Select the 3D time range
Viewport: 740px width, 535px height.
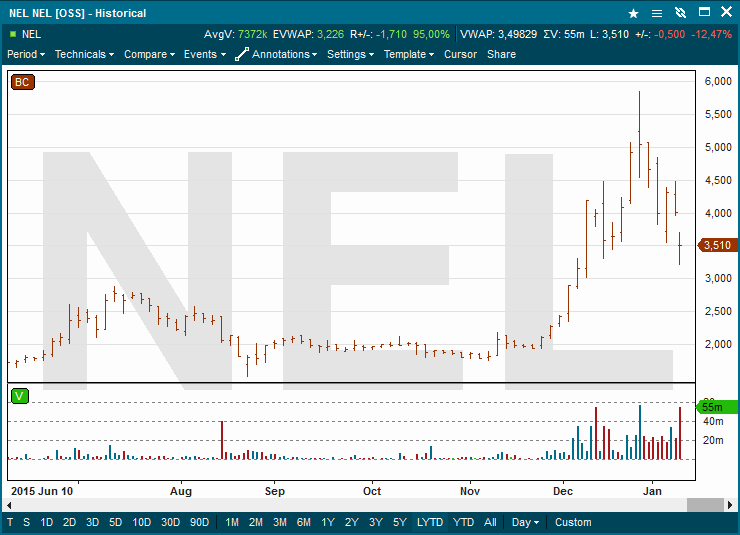(92, 522)
